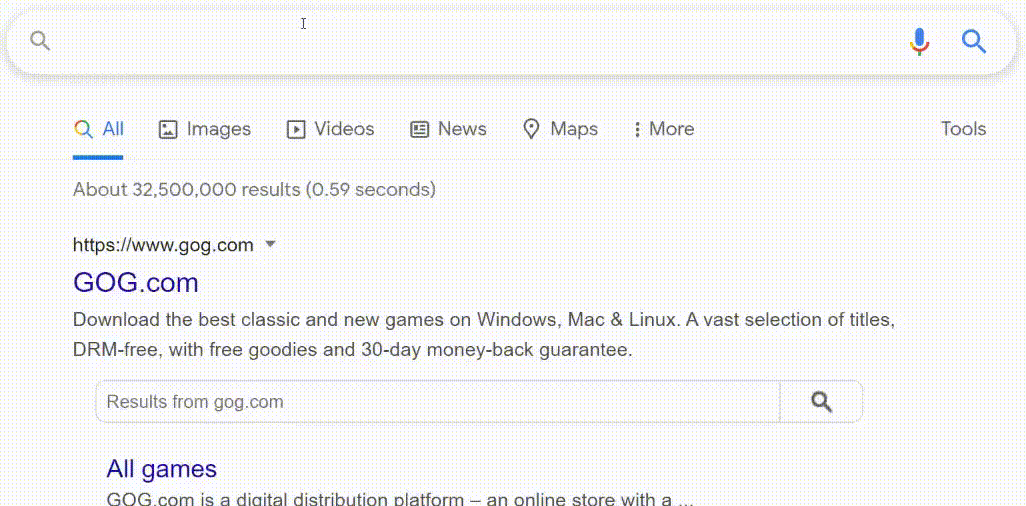Open the More search categories menu

[671, 129]
